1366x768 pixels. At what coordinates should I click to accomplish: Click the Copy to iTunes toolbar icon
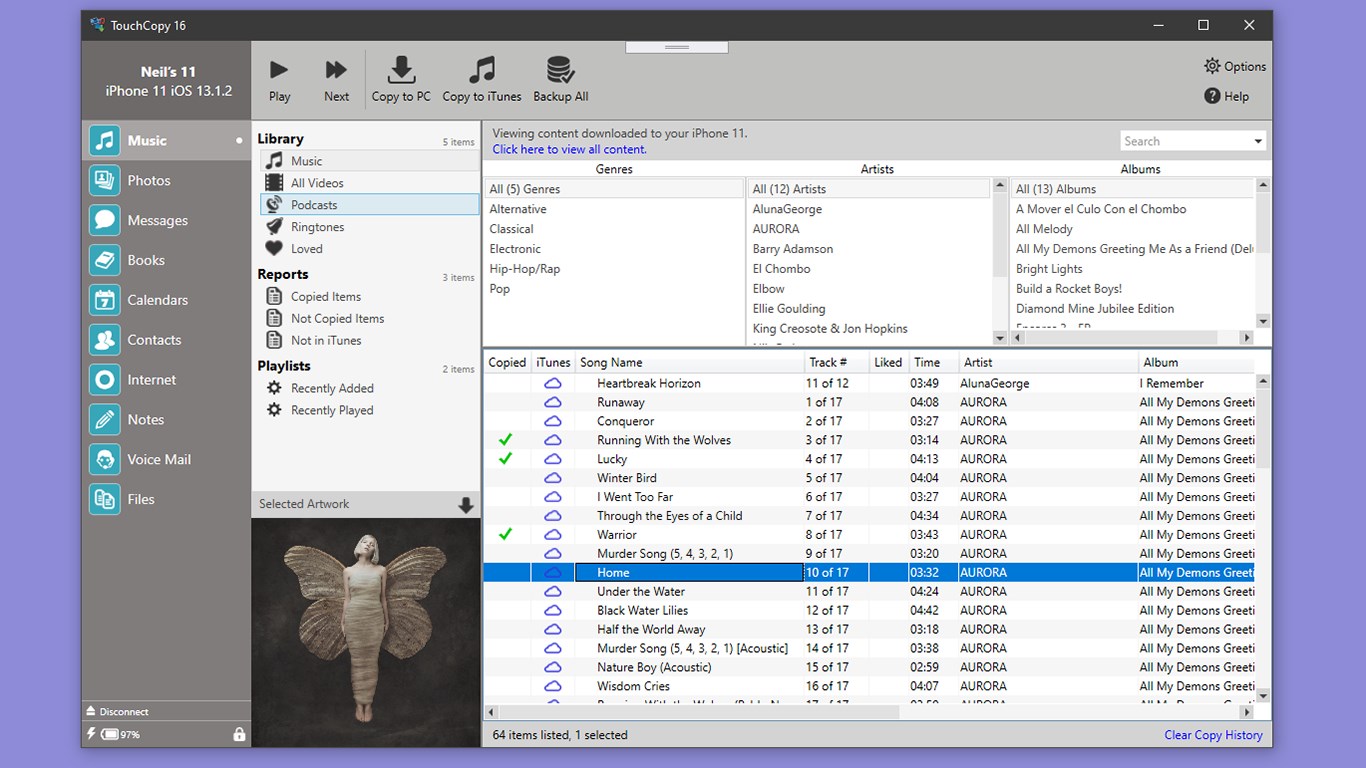click(x=481, y=78)
